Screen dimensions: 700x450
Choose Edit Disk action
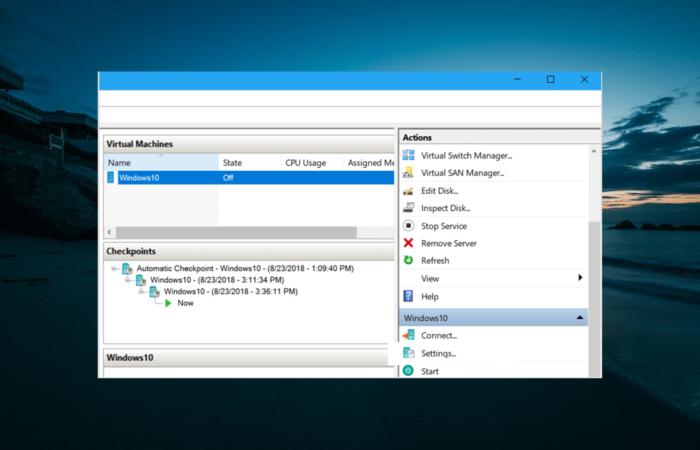click(440, 191)
